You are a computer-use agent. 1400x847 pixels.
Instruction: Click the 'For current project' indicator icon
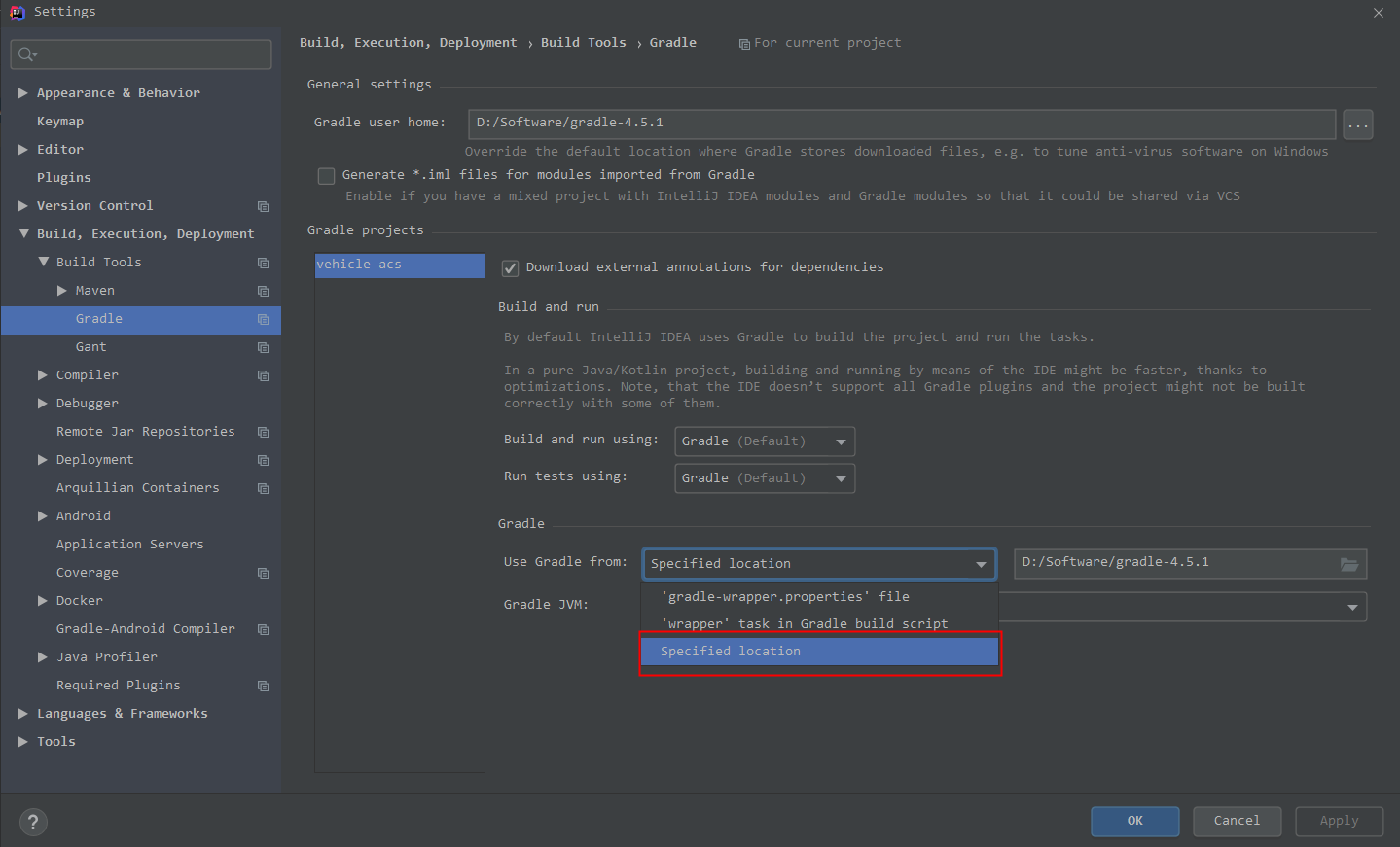point(744,44)
